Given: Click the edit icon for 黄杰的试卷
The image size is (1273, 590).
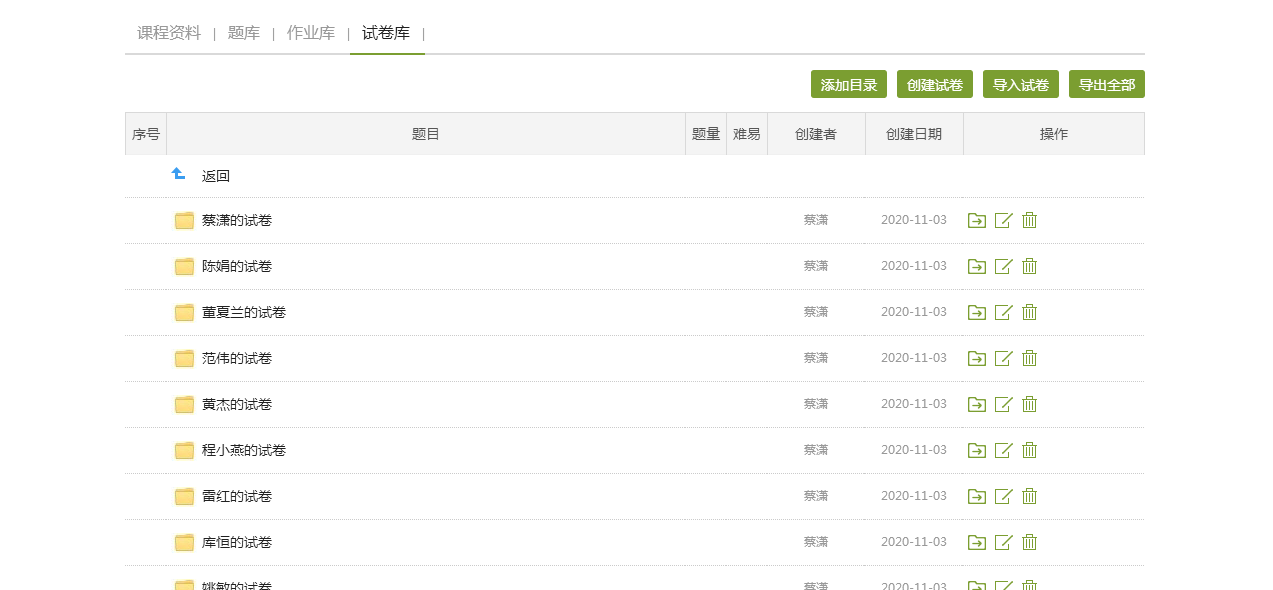Looking at the screenshot, I should pos(1003,404).
